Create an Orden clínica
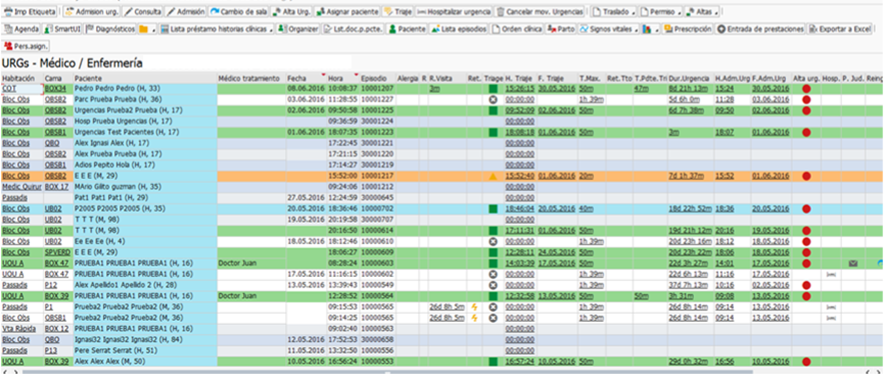The width and height of the screenshot is (886, 380). pos(516,29)
